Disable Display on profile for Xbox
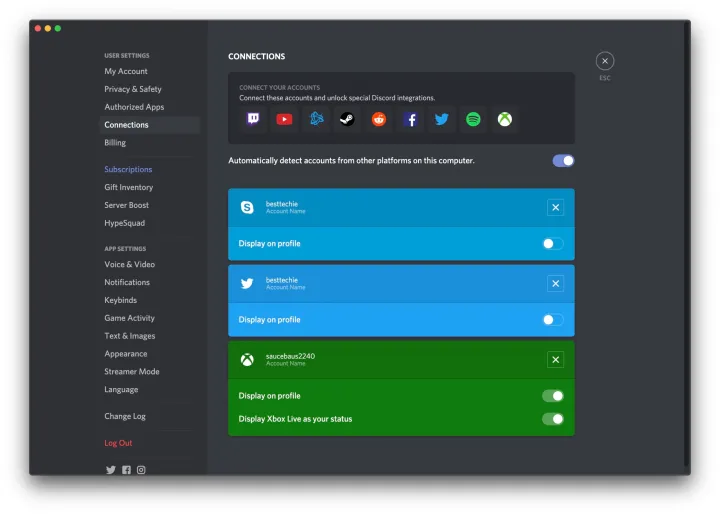Screen dimensions: 720x514 (553, 396)
